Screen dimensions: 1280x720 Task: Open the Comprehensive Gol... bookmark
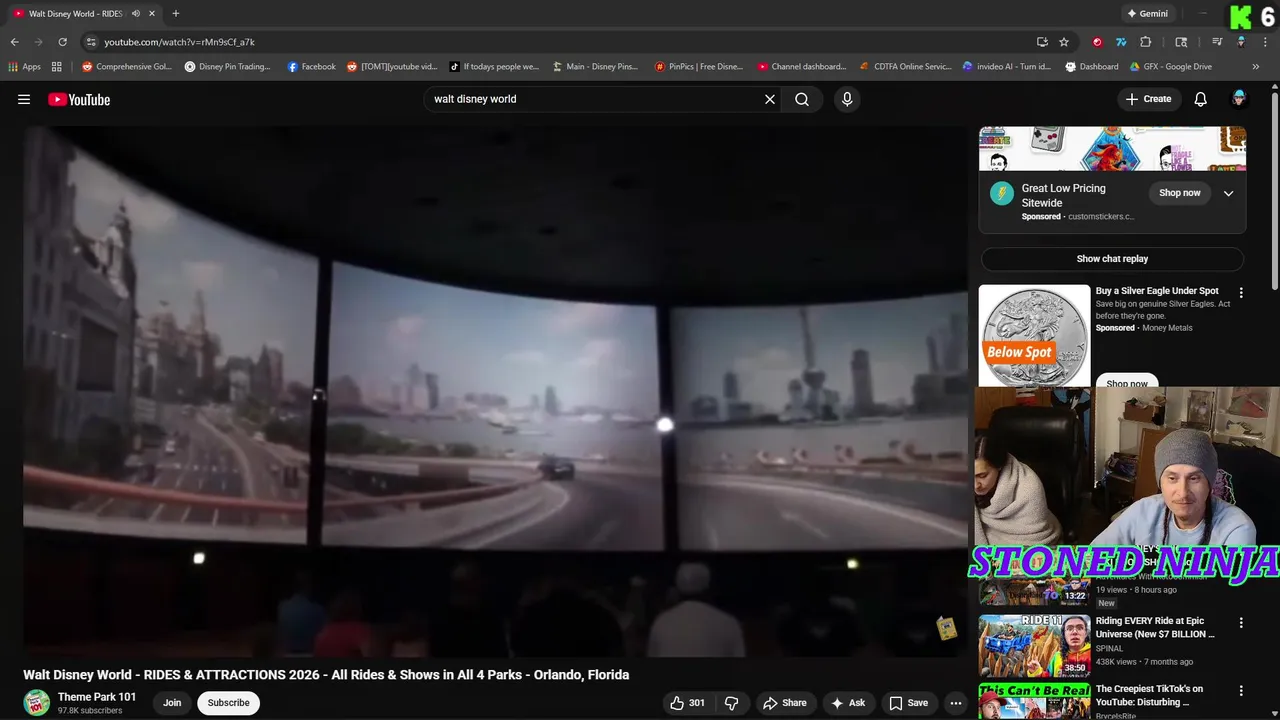(126, 67)
